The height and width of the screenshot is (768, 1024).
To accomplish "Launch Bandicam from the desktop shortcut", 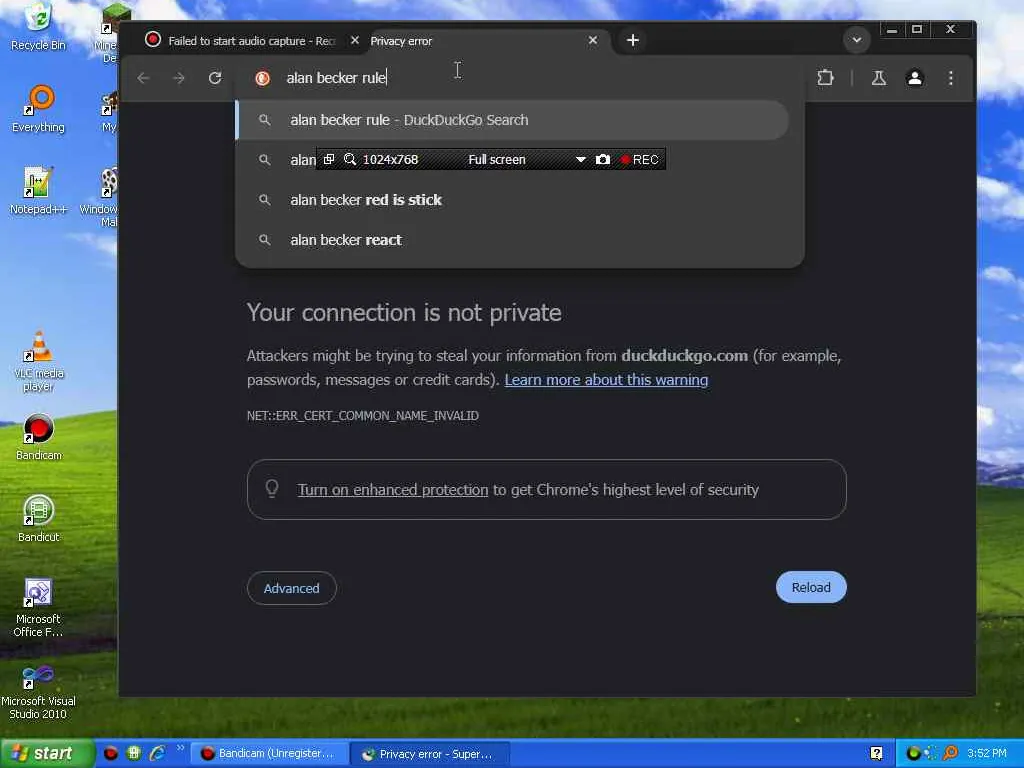I will [38, 436].
